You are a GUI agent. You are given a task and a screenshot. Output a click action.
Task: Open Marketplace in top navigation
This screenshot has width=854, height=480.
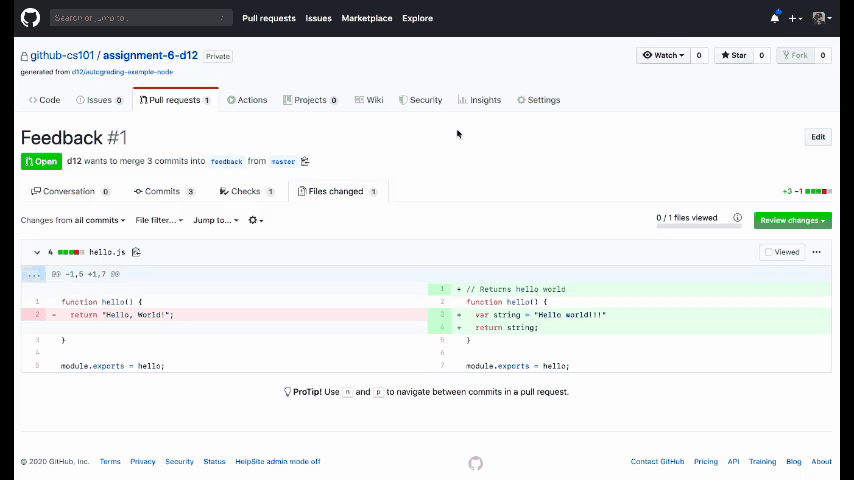coord(367,18)
